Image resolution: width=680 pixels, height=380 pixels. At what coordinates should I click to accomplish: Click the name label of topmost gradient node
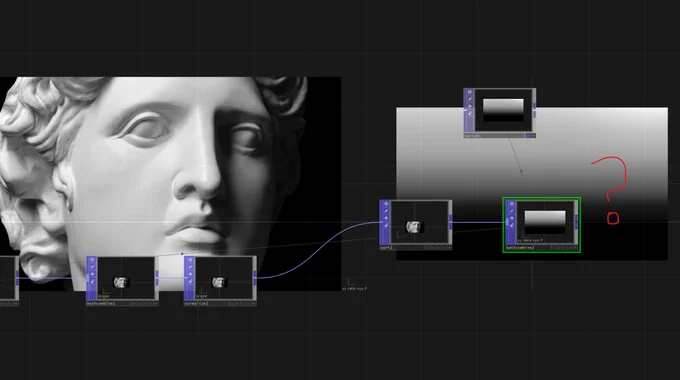pos(473,136)
